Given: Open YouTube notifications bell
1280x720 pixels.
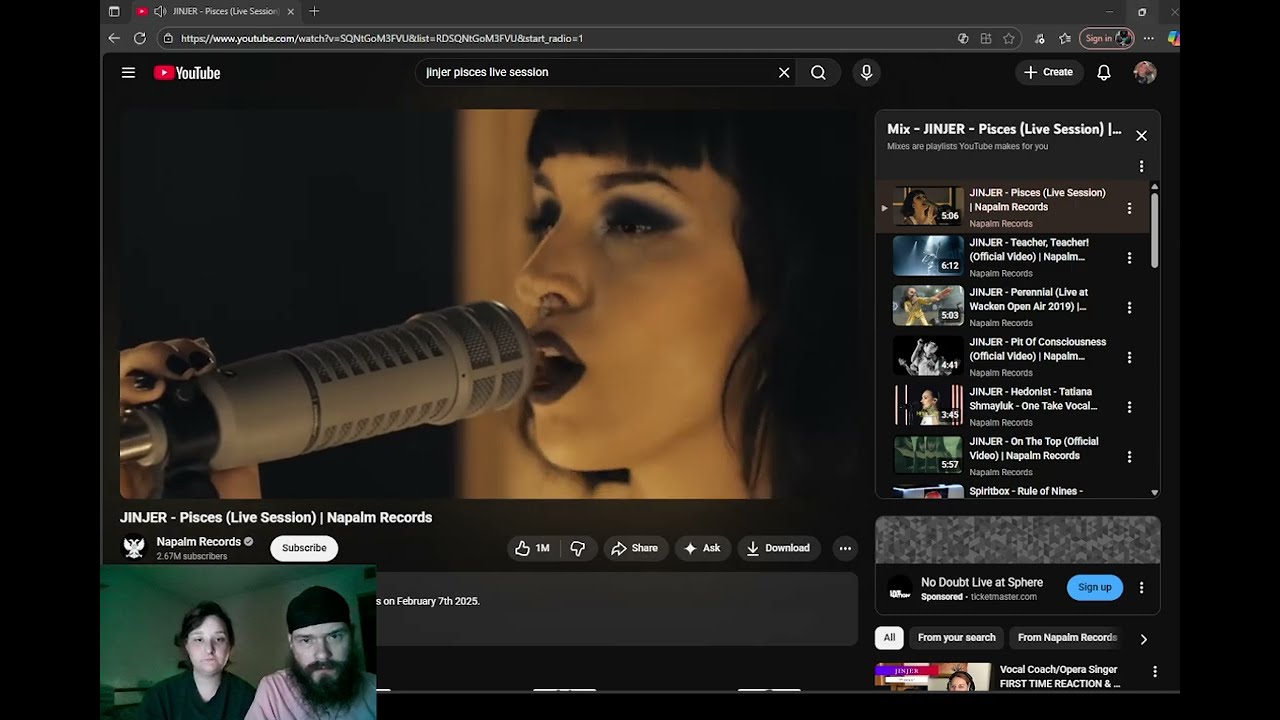Looking at the screenshot, I should tap(1104, 72).
